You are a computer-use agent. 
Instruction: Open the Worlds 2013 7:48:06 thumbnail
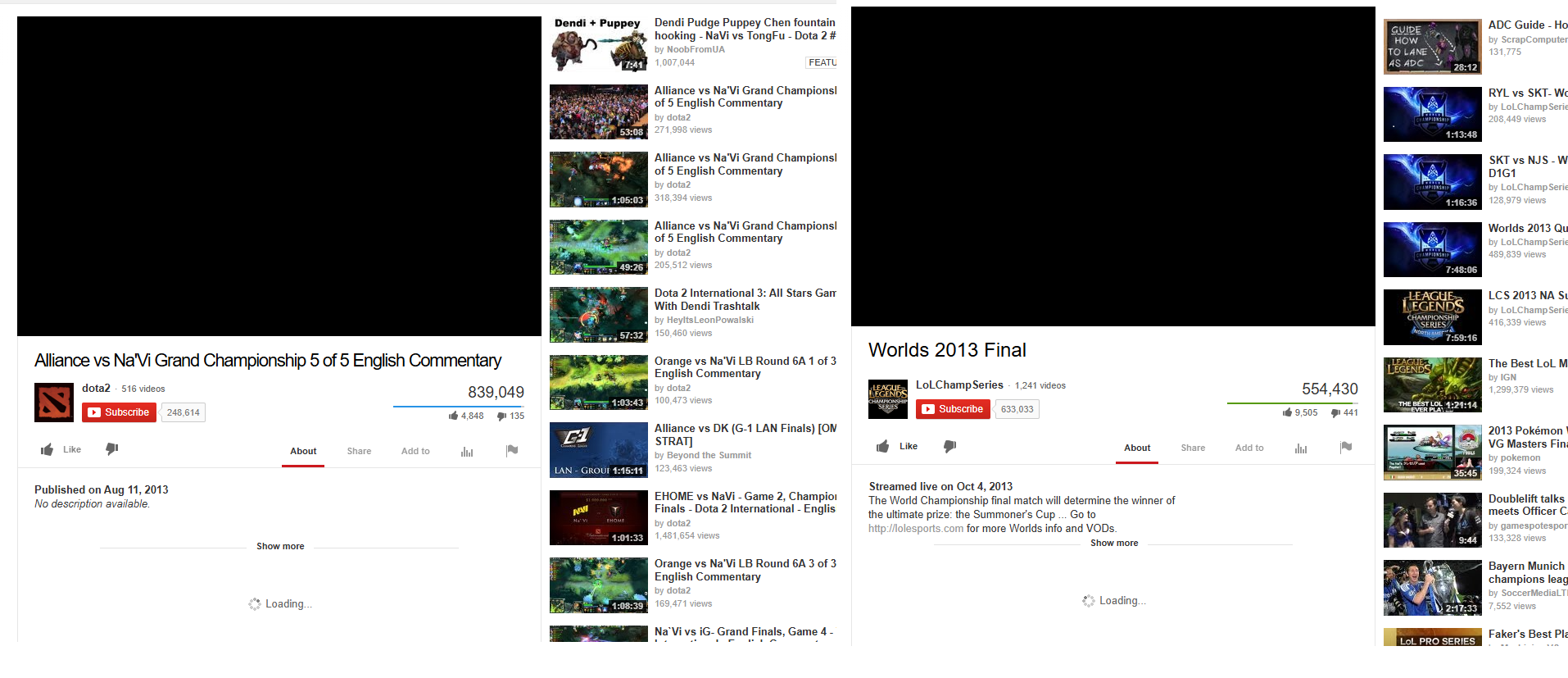click(x=1433, y=250)
